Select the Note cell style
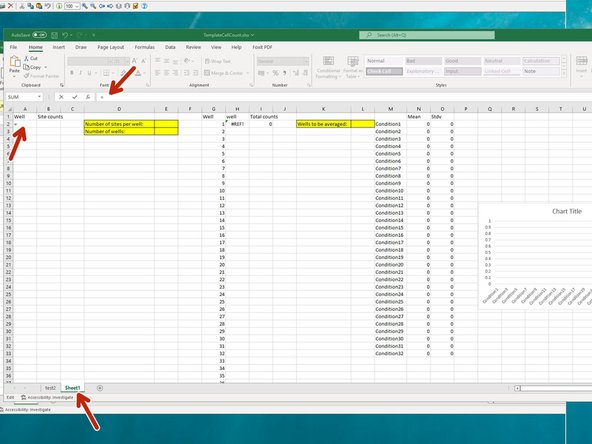The image size is (592, 444). [541, 71]
